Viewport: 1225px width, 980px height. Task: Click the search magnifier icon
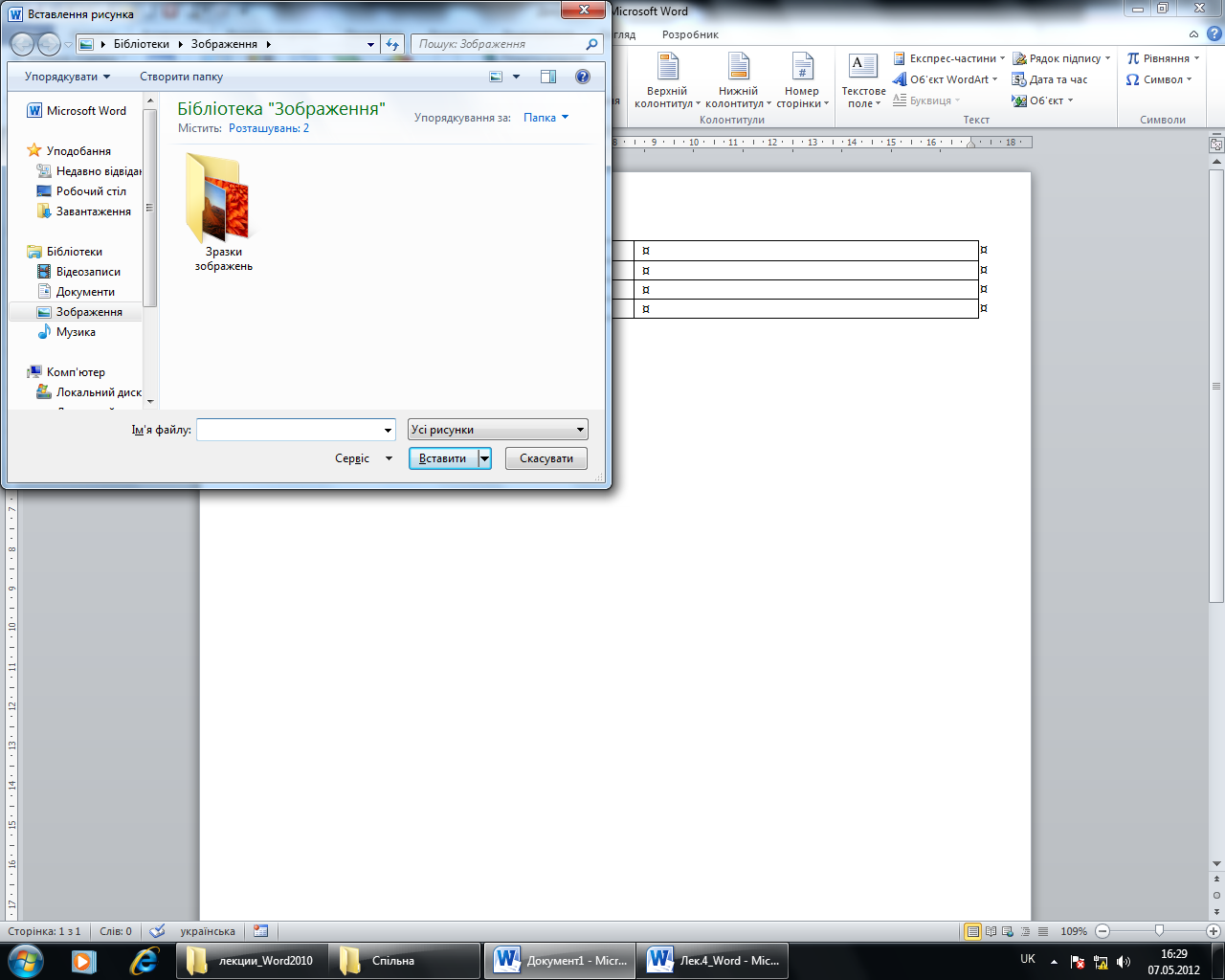[x=591, y=44]
